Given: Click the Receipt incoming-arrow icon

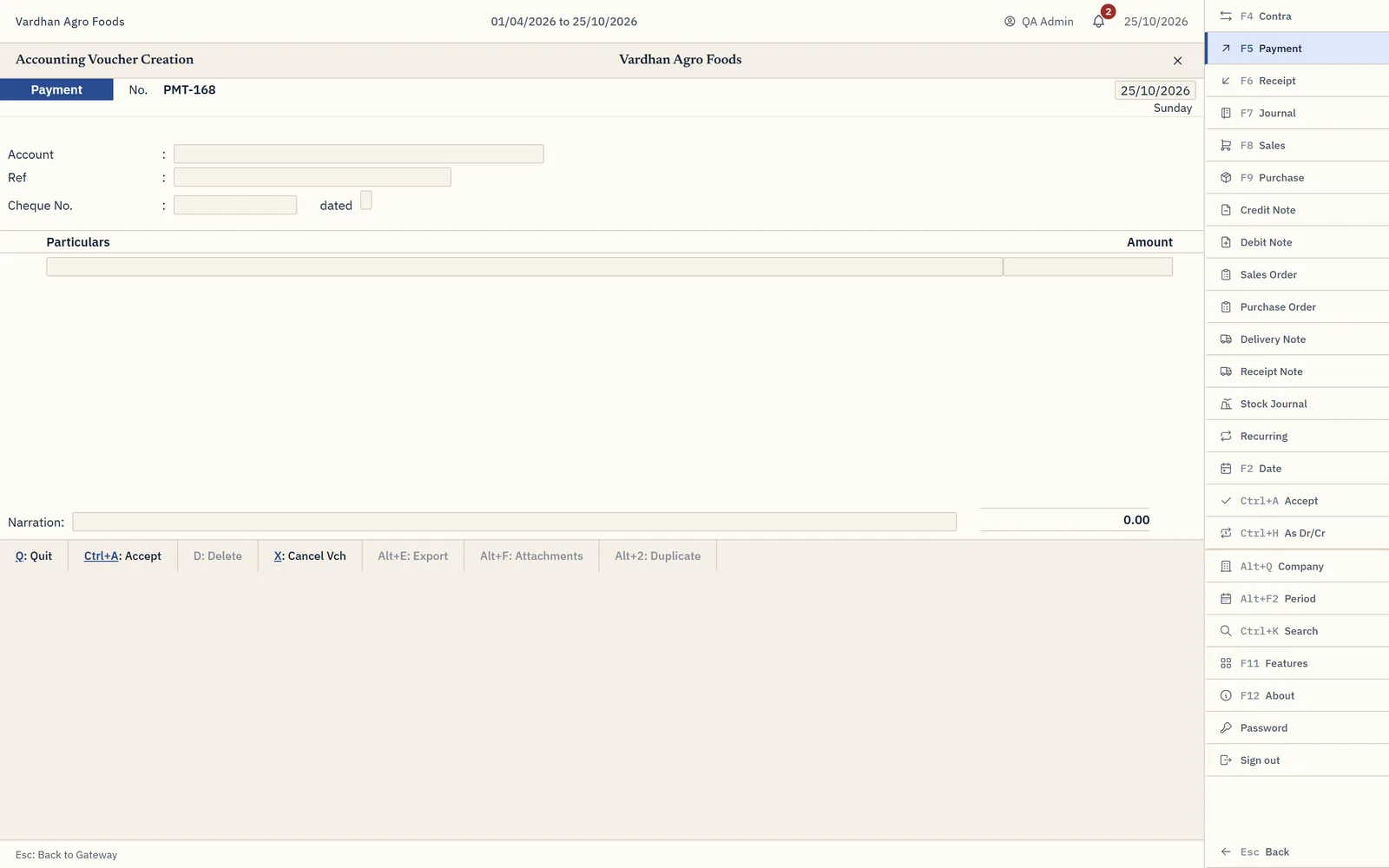Looking at the screenshot, I should tap(1226, 81).
